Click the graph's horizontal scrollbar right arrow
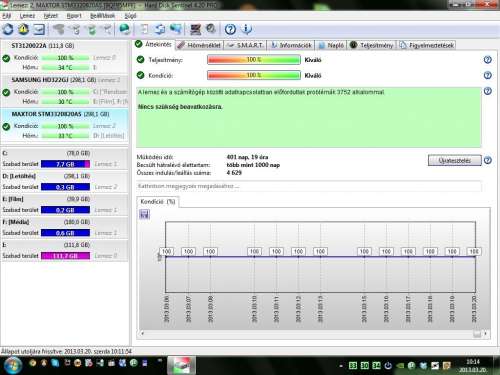 tap(486, 333)
